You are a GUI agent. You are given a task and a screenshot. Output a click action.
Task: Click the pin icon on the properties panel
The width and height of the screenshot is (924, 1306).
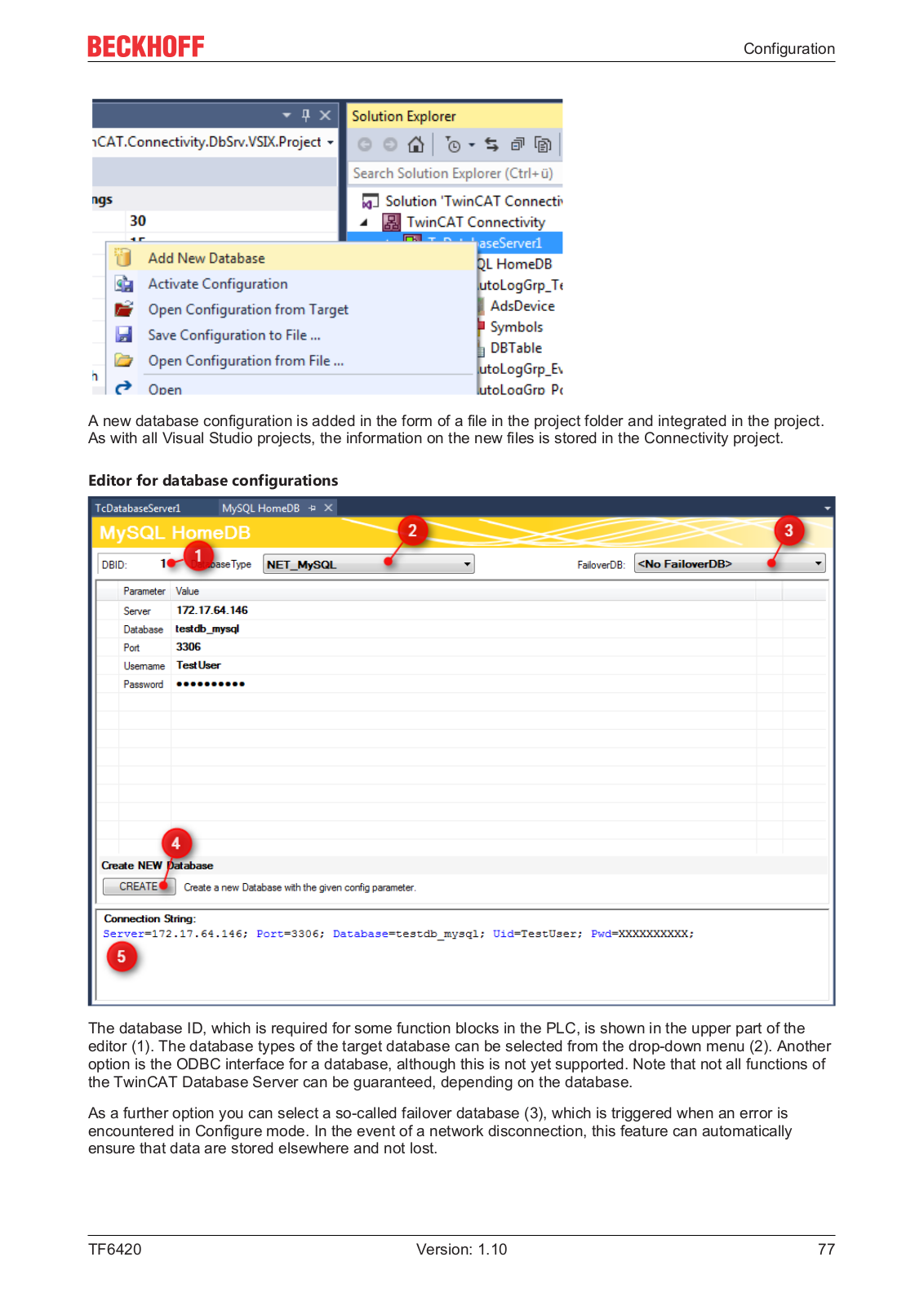coord(306,115)
